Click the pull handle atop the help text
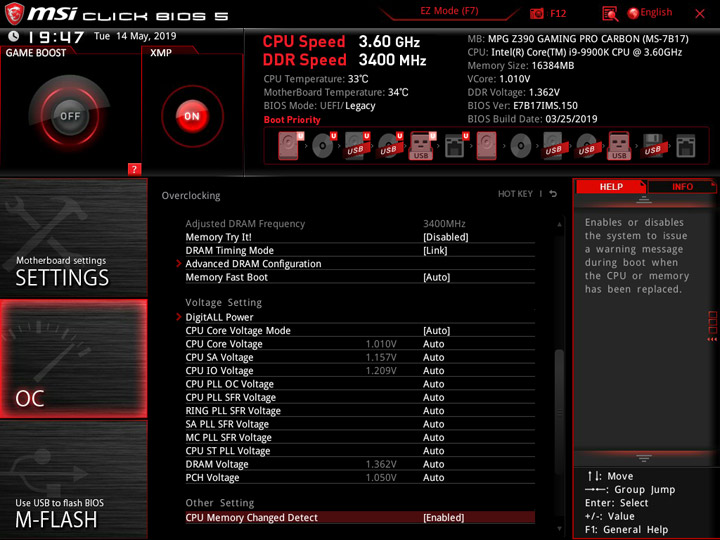The height and width of the screenshot is (540, 720). [644, 200]
